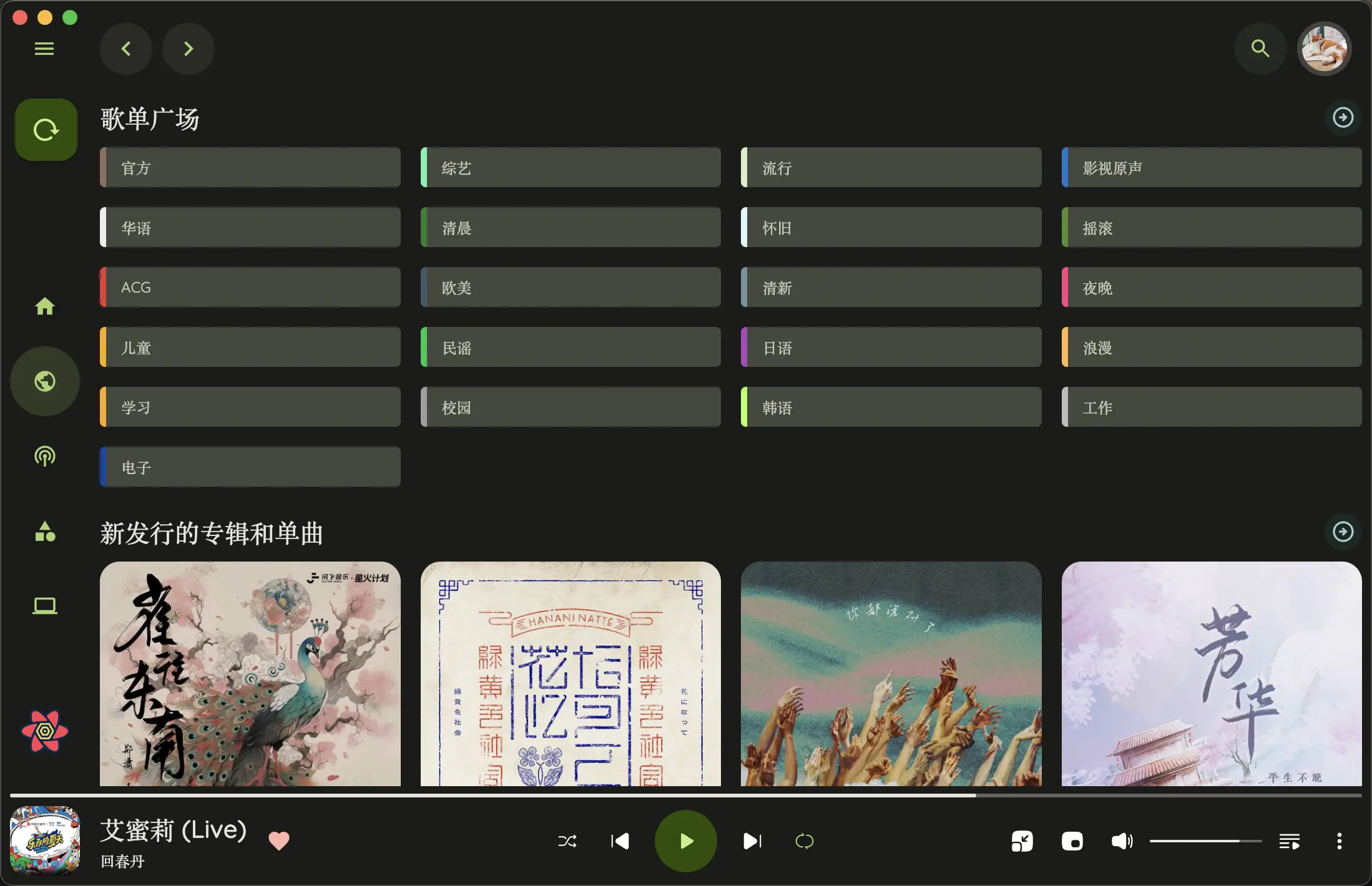Viewport: 1372px width, 886px height.
Task: Toggle the repeat playback mode
Action: (x=805, y=840)
